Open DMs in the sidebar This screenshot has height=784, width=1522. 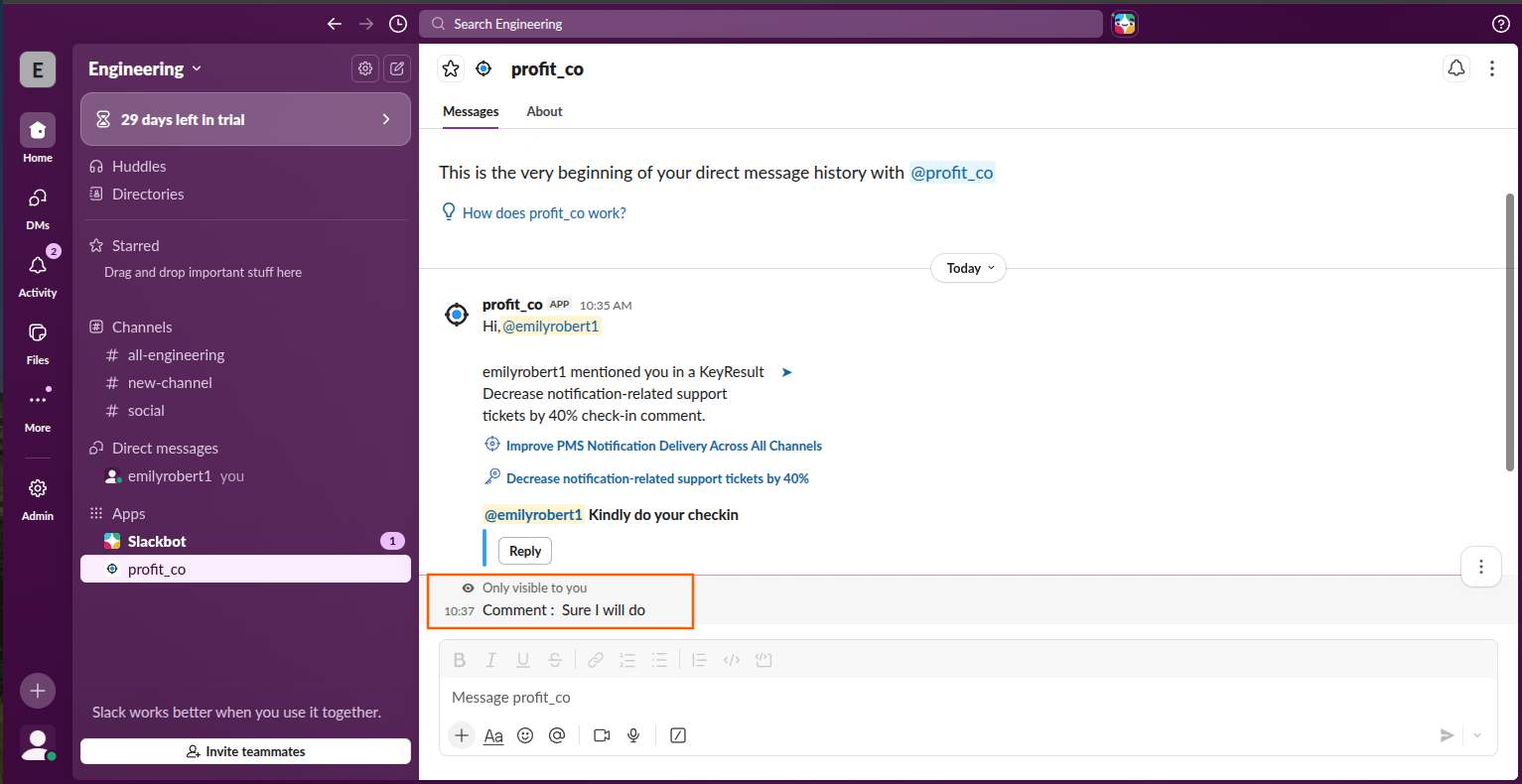point(38,206)
